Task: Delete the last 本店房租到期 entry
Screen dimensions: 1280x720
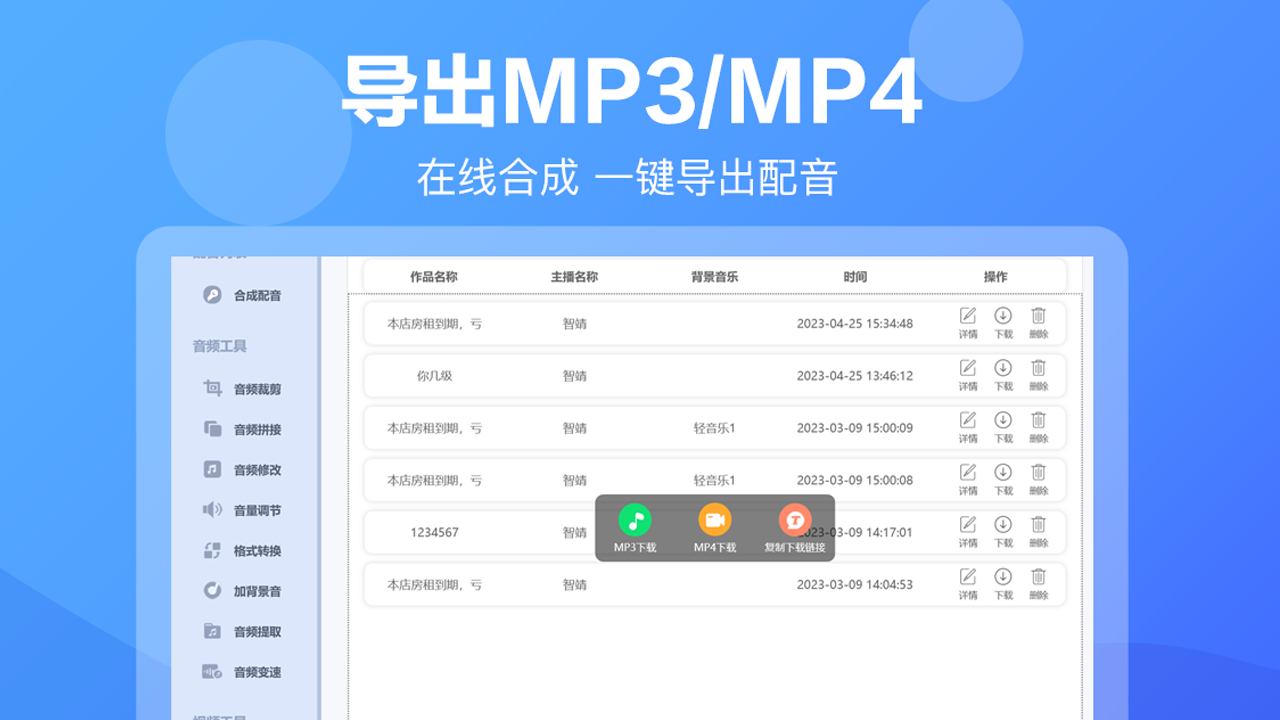Action: 1038,577
